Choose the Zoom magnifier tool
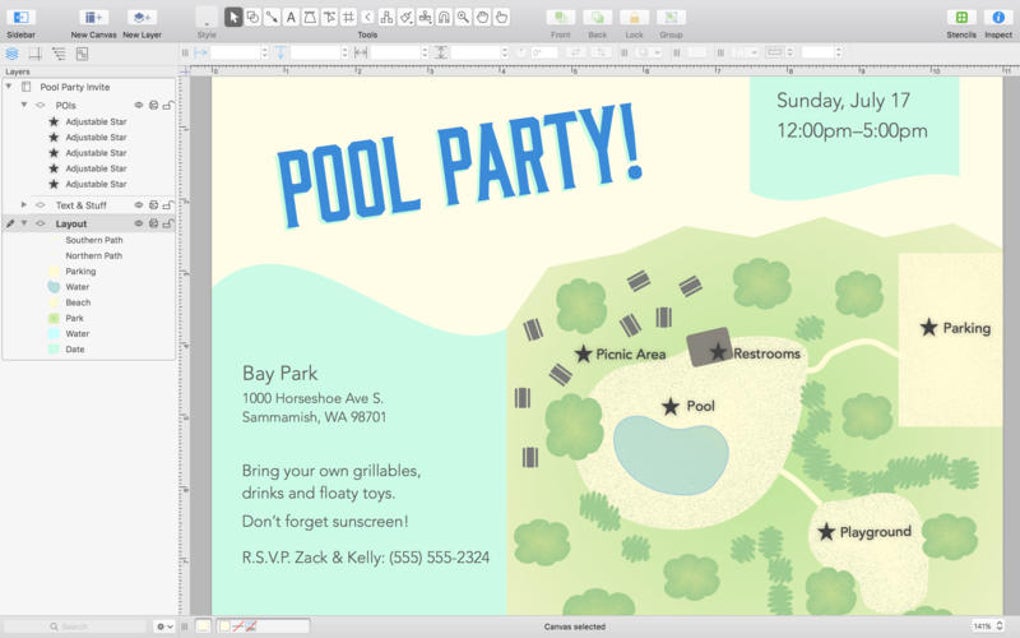The height and width of the screenshot is (638, 1020). tap(463, 17)
